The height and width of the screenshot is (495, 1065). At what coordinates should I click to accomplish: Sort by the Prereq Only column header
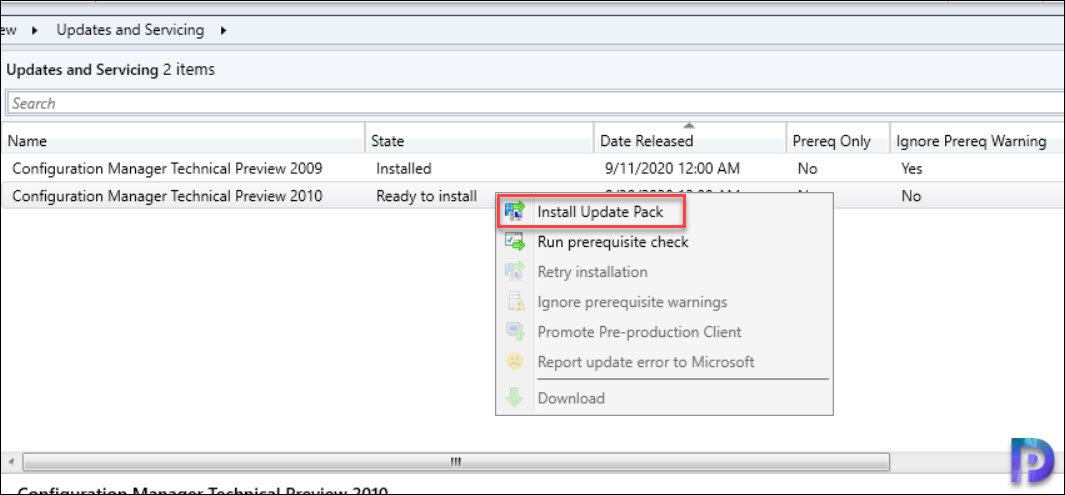(838, 141)
